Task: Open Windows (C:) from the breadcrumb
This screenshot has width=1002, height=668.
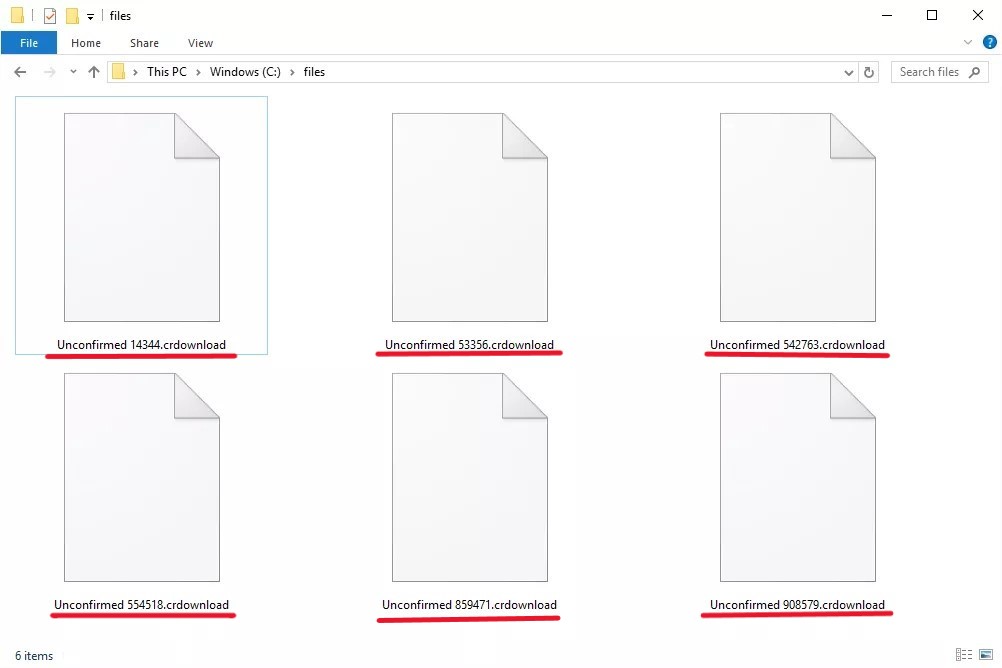Action: [x=244, y=71]
